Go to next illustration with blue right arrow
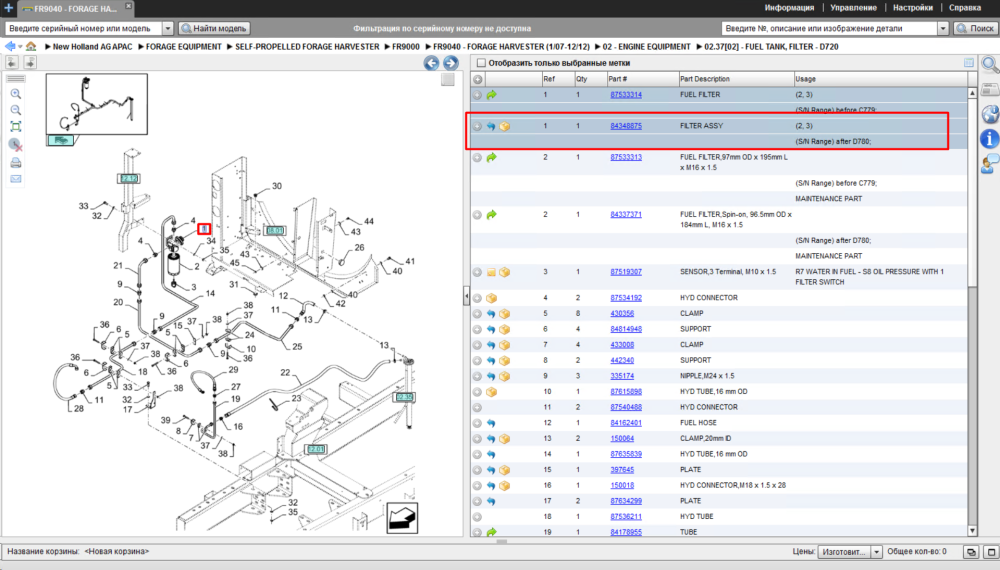This screenshot has width=1000, height=570. click(x=450, y=62)
